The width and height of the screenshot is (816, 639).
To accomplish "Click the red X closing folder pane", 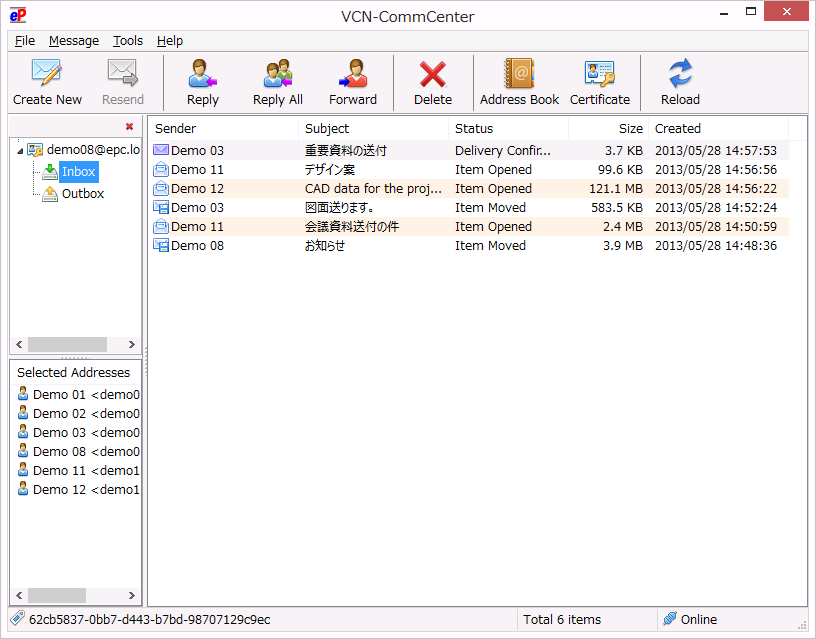I will pyautogui.click(x=130, y=126).
